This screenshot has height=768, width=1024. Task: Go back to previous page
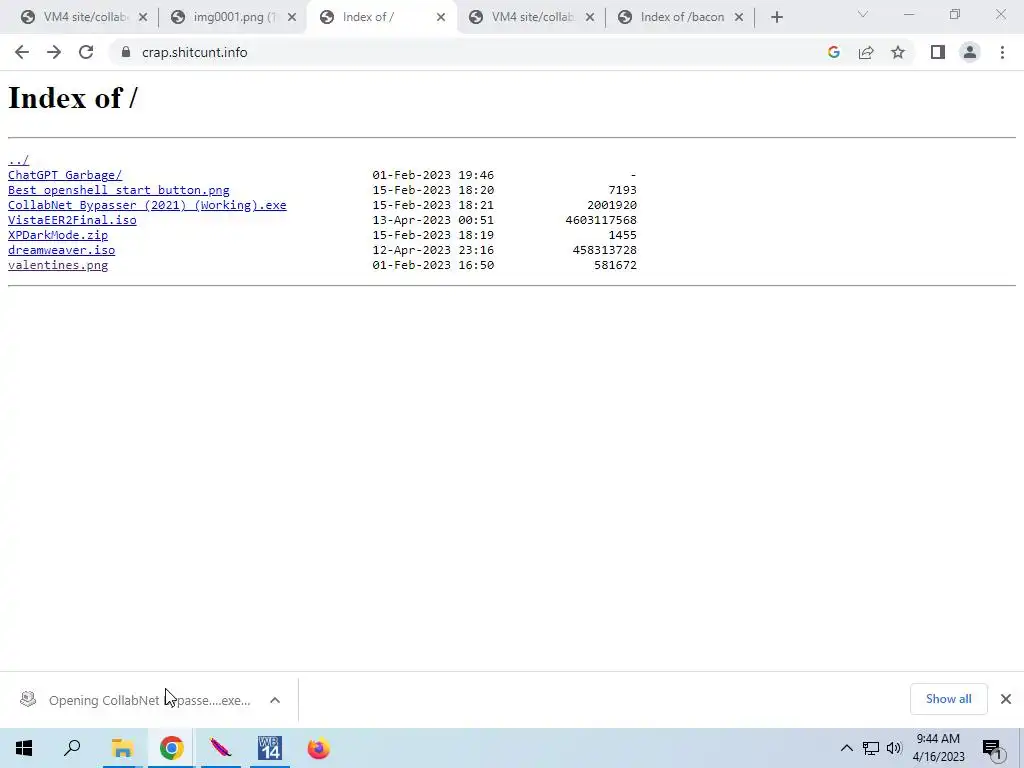pyautogui.click(x=22, y=52)
